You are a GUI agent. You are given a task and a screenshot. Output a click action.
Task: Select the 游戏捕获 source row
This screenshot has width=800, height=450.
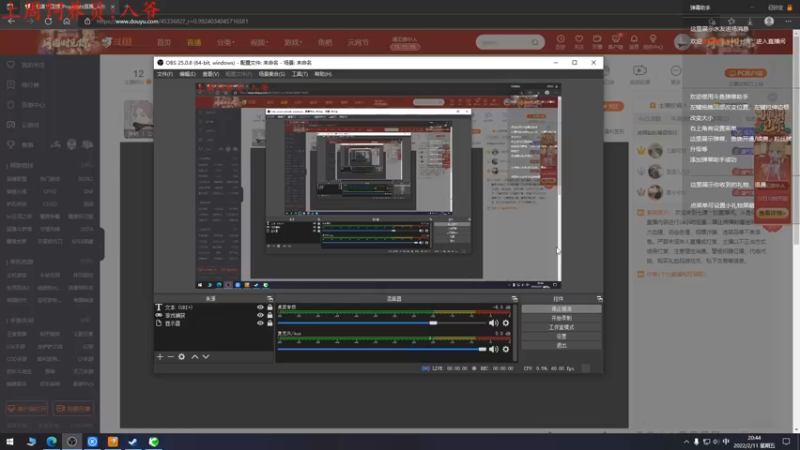[x=214, y=315]
